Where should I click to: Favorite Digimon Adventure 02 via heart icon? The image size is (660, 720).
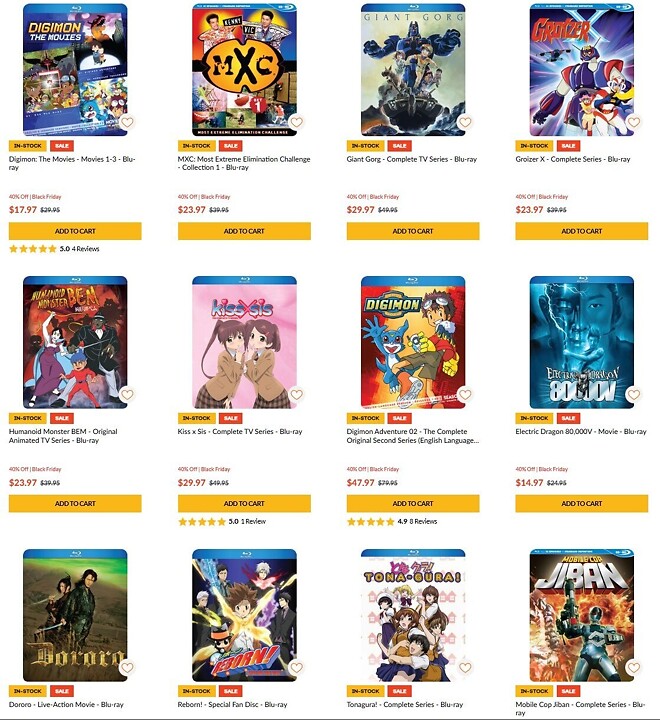(x=465, y=394)
